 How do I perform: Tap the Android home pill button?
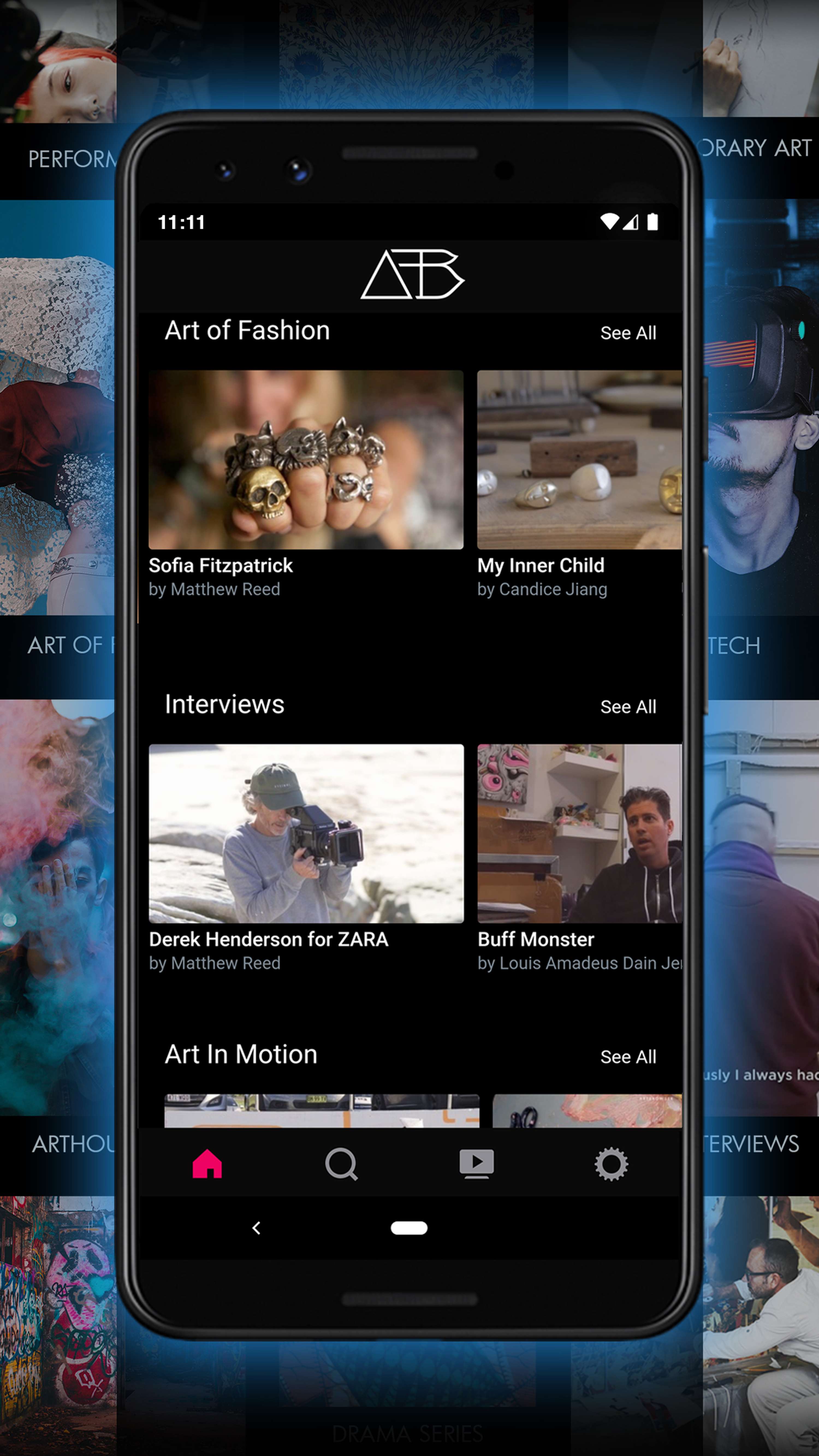point(409,1228)
